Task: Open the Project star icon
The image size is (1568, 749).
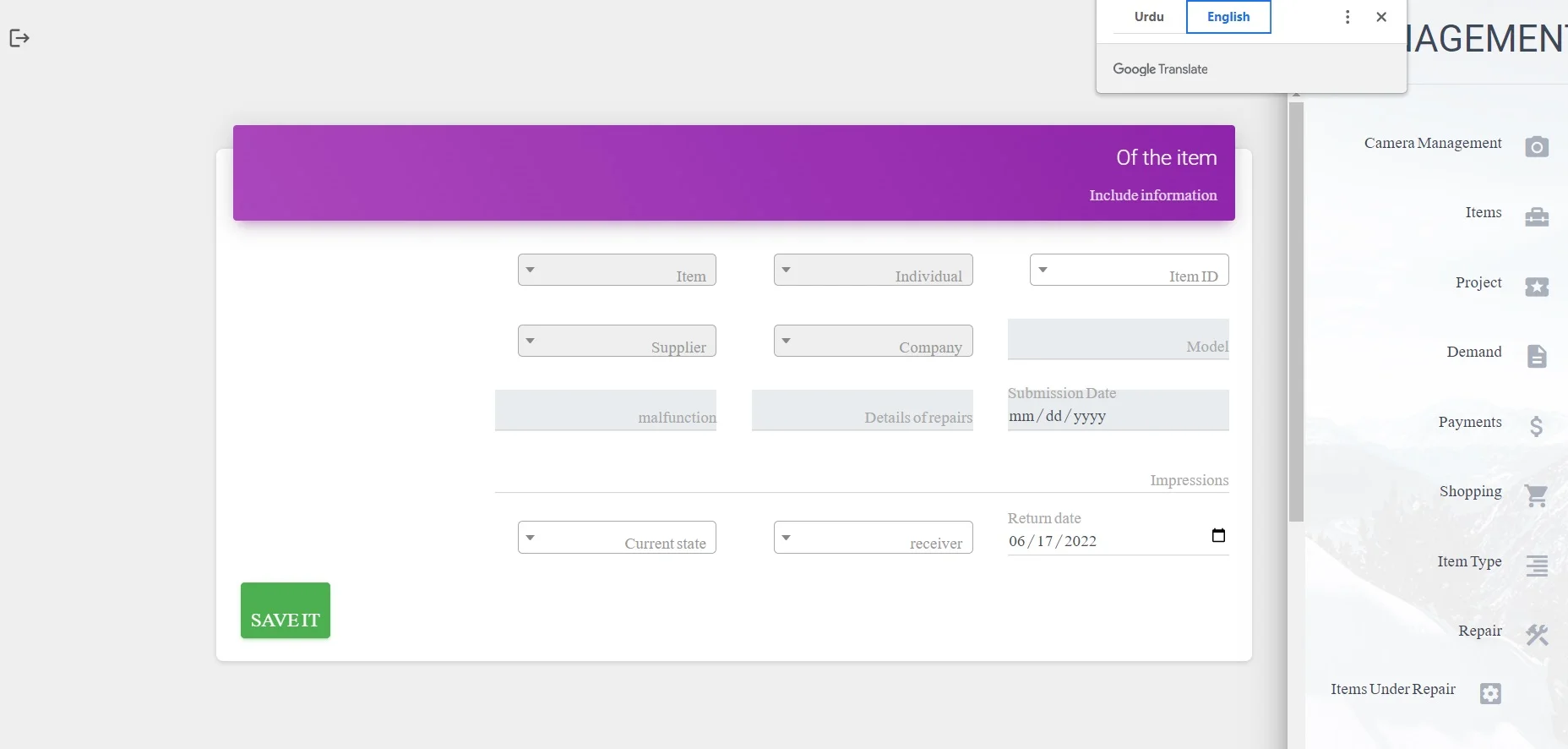Action: tap(1536, 287)
